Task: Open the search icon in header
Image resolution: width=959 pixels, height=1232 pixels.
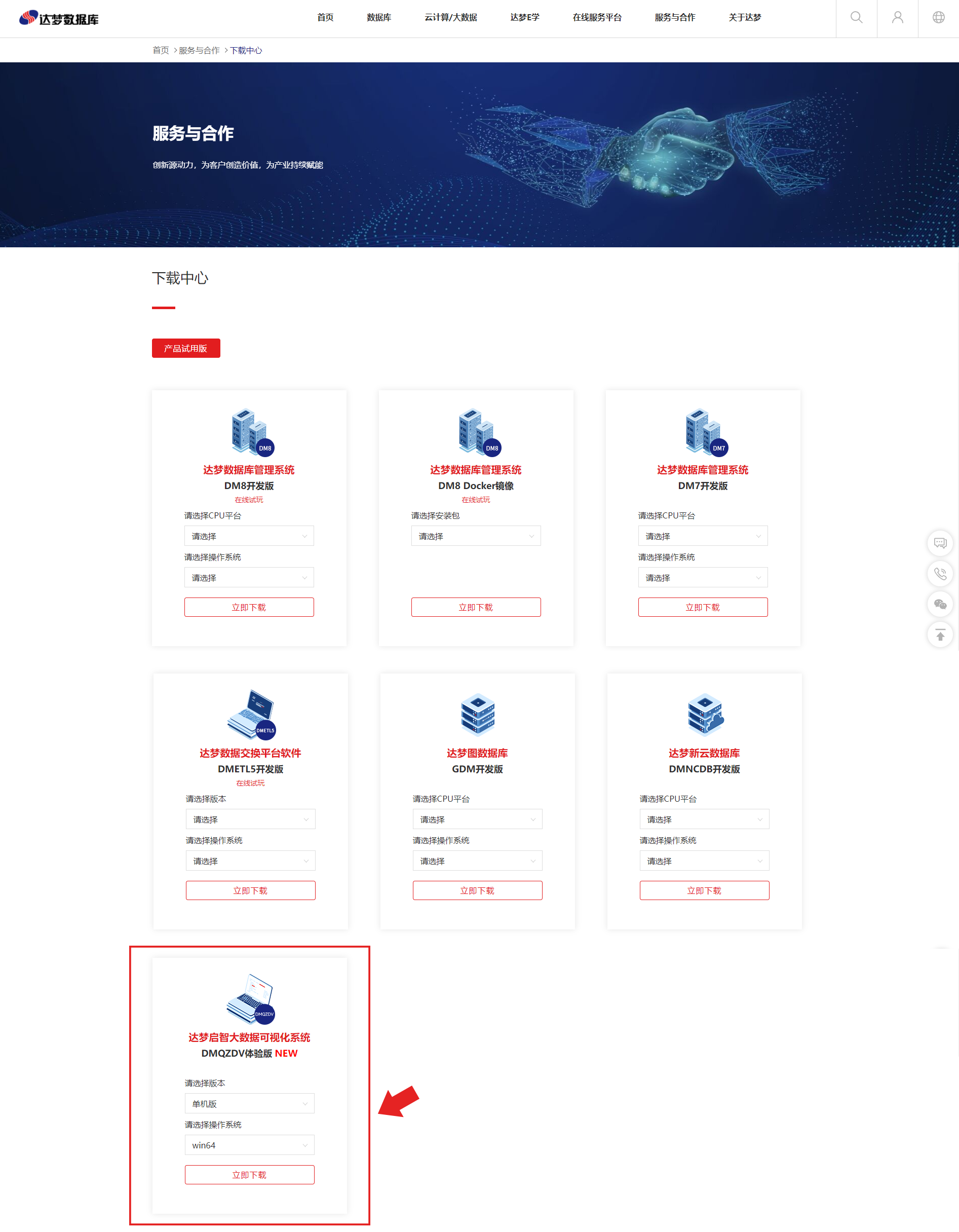Action: click(x=856, y=18)
